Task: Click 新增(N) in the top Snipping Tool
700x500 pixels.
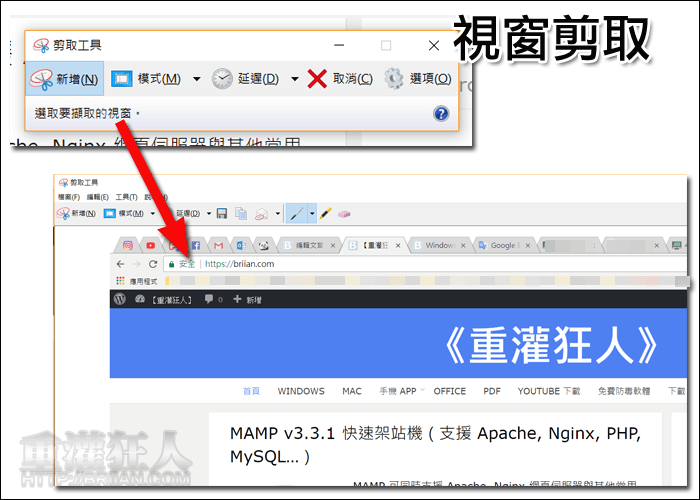Action: coord(65,79)
